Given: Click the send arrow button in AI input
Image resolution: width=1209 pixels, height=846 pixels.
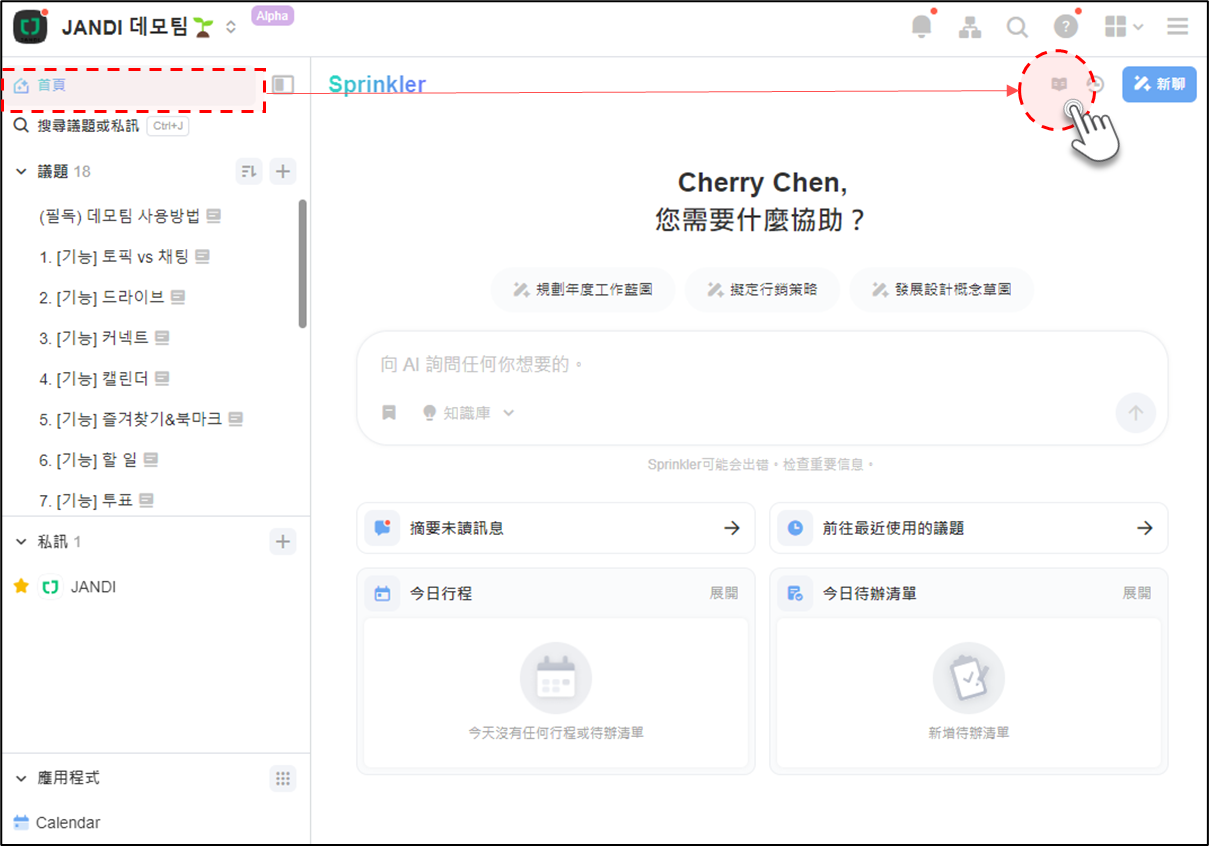Looking at the screenshot, I should point(1135,412).
